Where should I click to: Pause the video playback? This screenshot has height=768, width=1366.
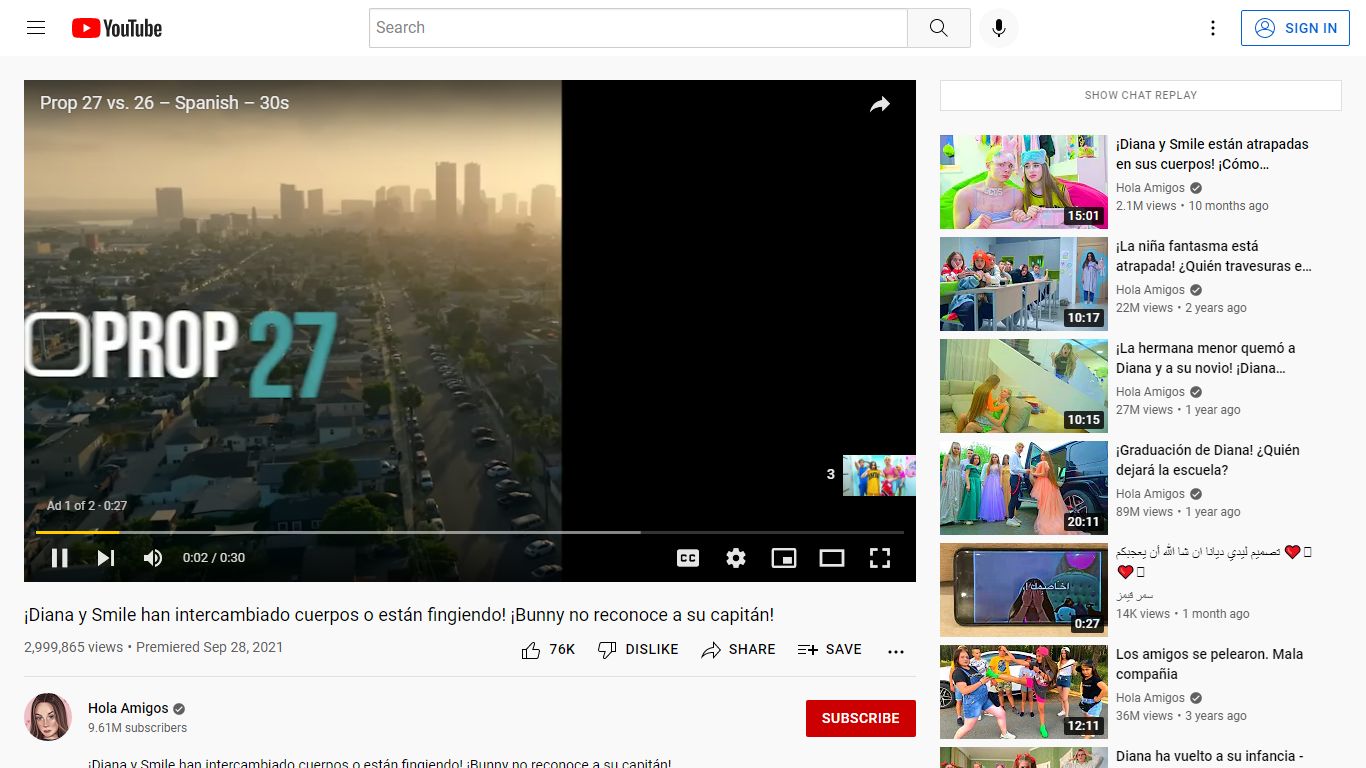point(60,558)
